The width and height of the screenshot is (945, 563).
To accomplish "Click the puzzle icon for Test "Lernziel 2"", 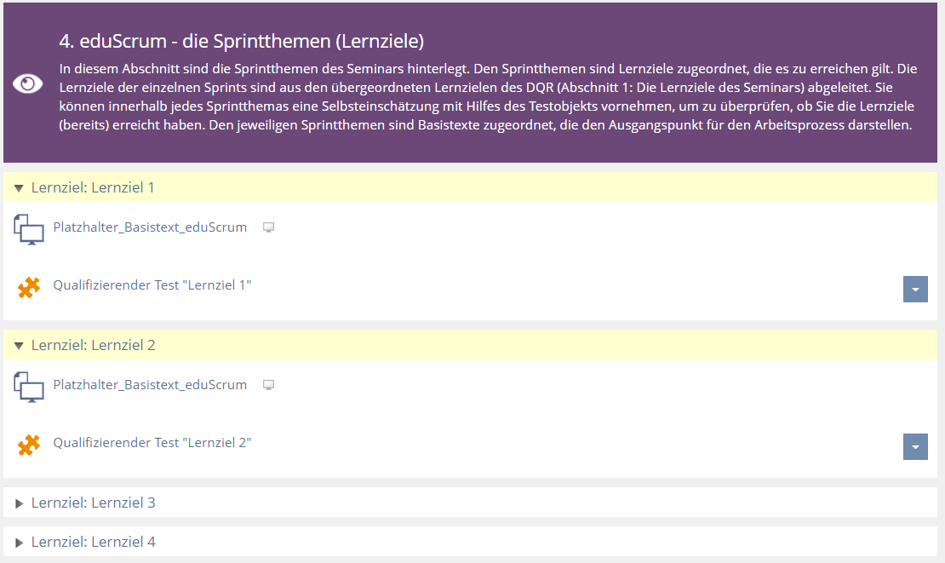I will point(29,444).
